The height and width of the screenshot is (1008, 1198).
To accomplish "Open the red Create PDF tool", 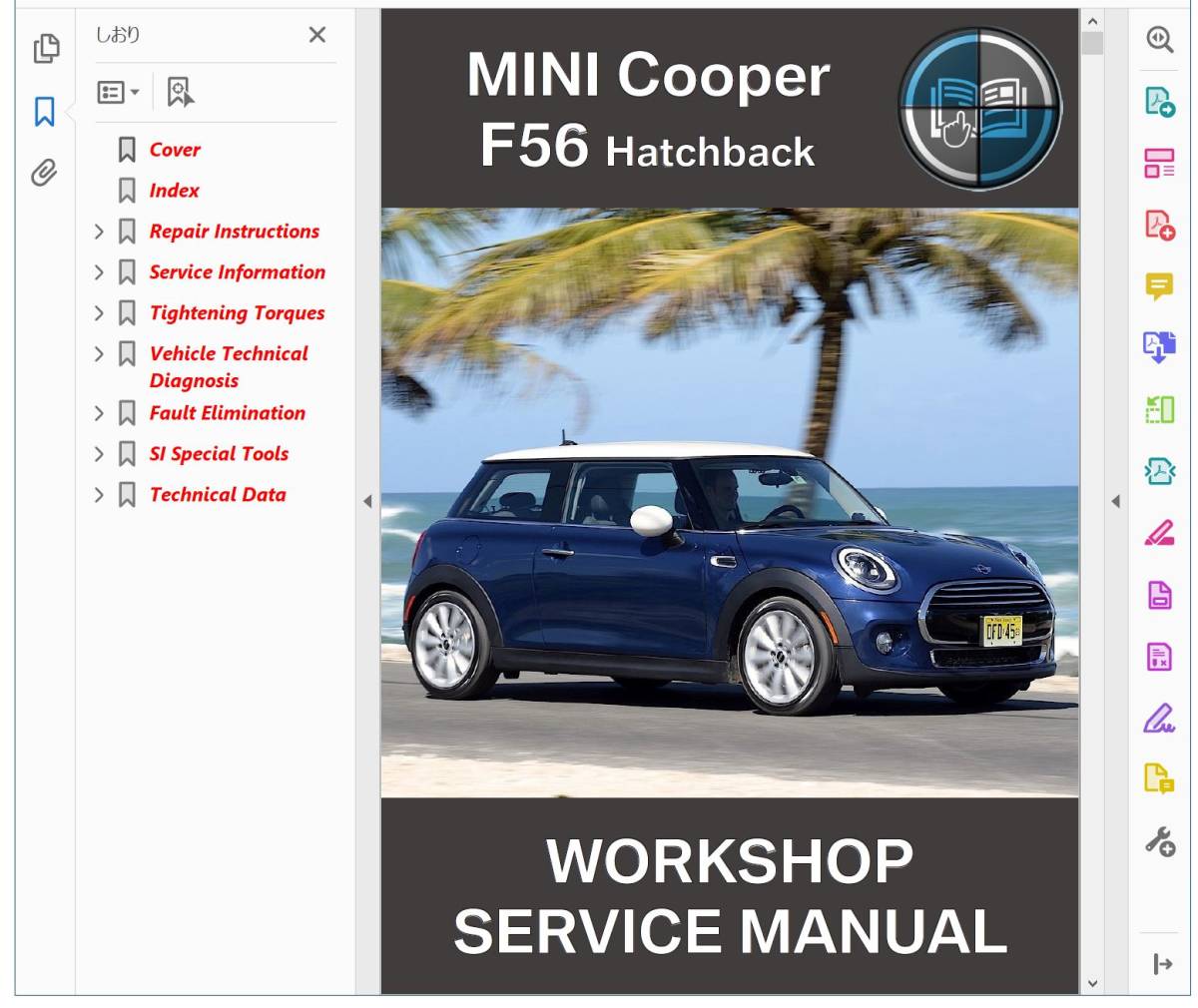I will pyautogui.click(x=1159, y=225).
